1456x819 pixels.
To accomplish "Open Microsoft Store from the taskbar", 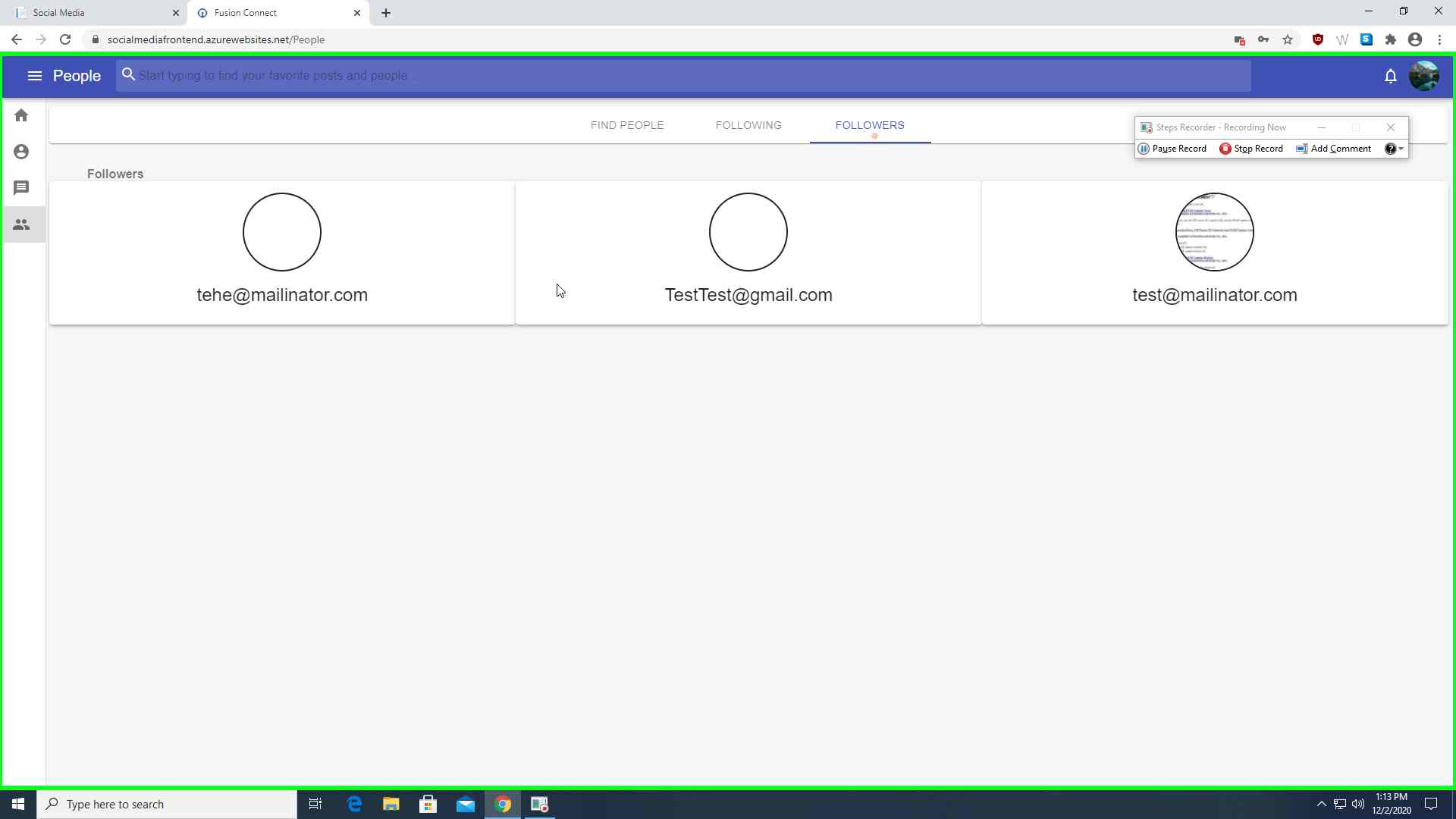I will (x=428, y=804).
